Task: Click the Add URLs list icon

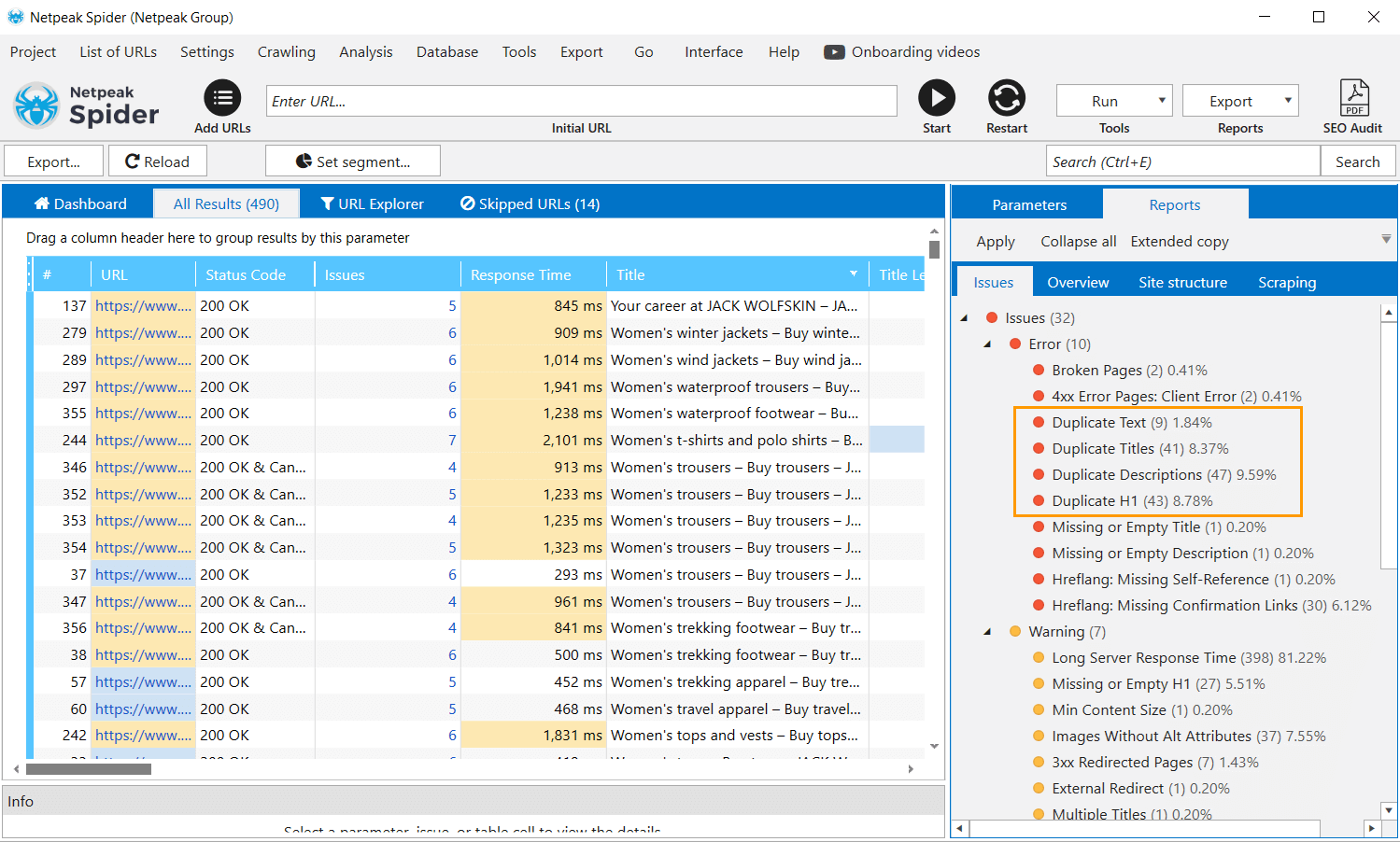Action: pos(222,98)
